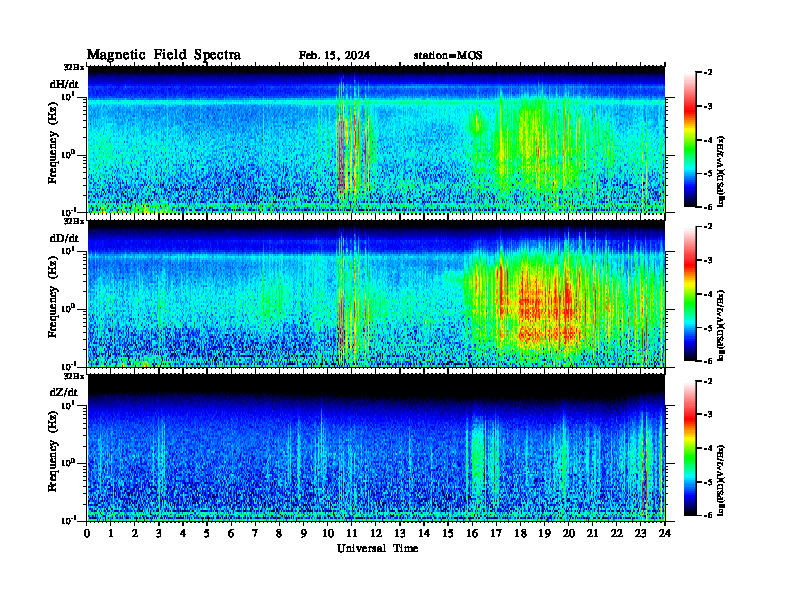Click the -2 value on dZ/dt color scale
The height and width of the screenshot is (612, 792).
[x=708, y=381]
